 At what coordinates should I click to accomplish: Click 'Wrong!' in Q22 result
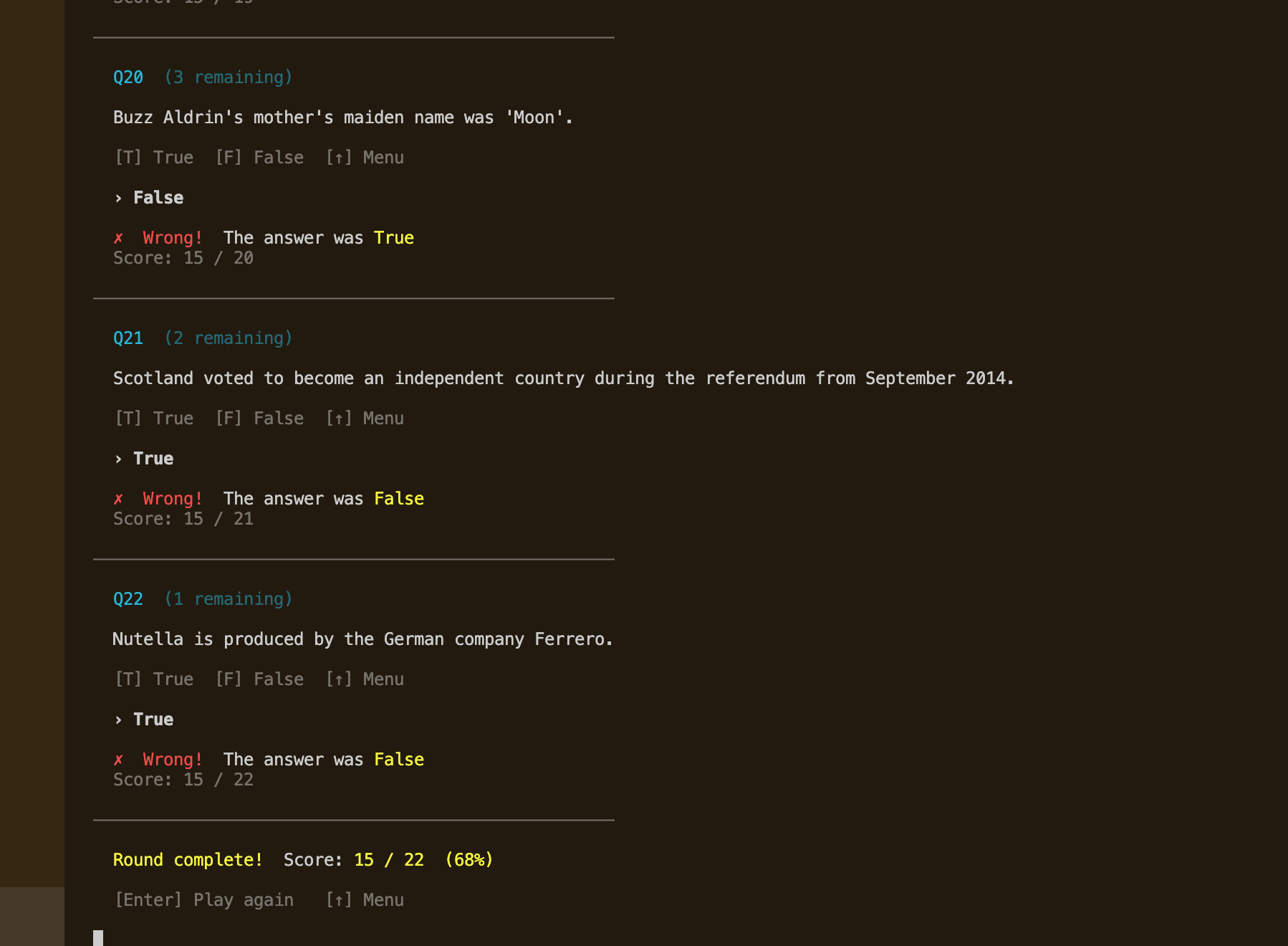[173, 760]
